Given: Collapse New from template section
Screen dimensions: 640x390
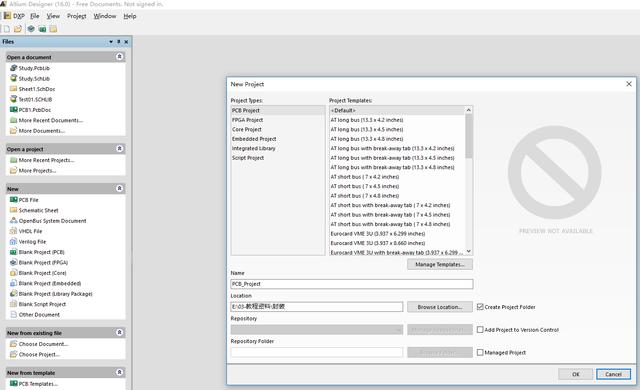Looking at the screenshot, I should point(119,372).
